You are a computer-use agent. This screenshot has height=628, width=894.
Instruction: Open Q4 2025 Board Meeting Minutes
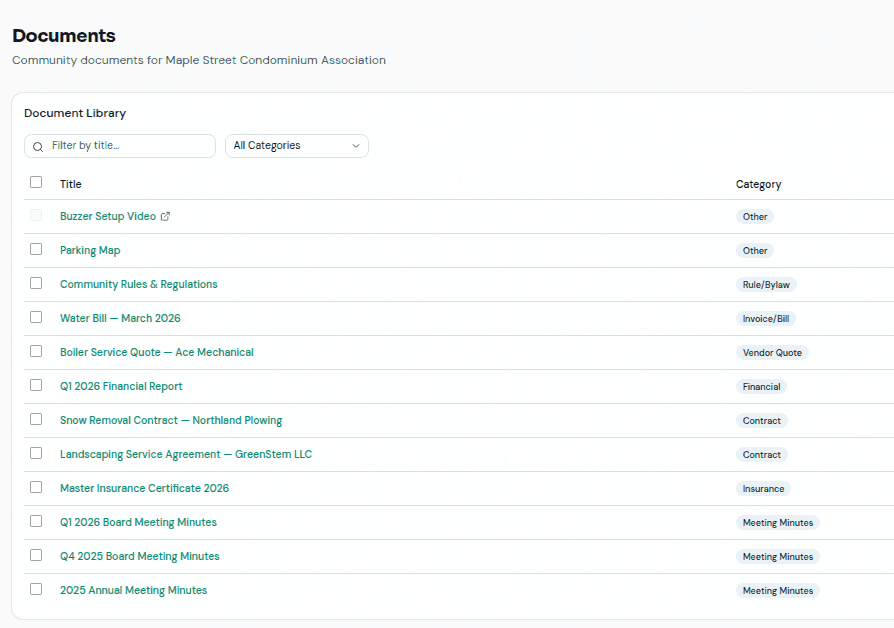pyautogui.click(x=140, y=556)
